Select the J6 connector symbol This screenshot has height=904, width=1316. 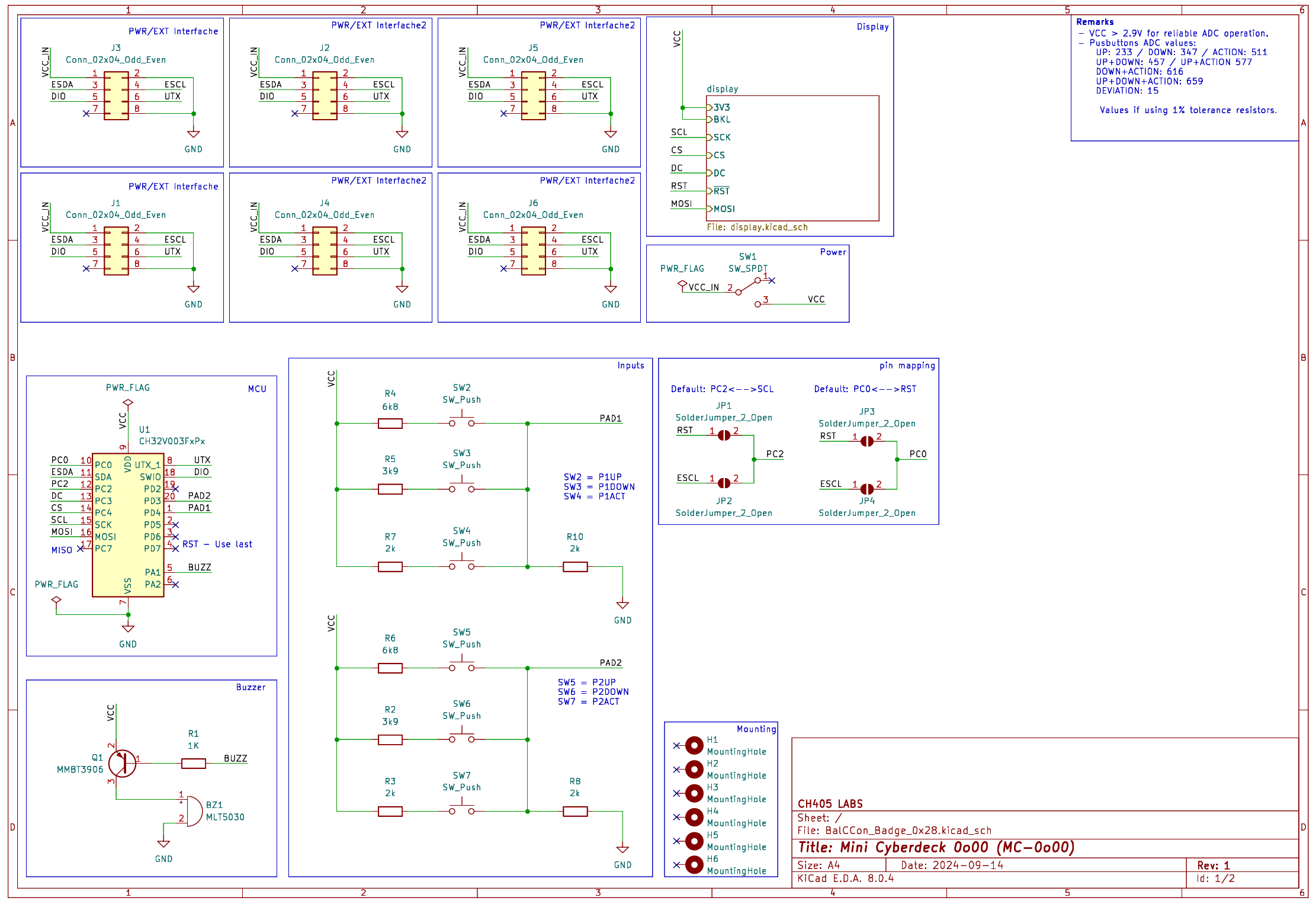(x=533, y=251)
